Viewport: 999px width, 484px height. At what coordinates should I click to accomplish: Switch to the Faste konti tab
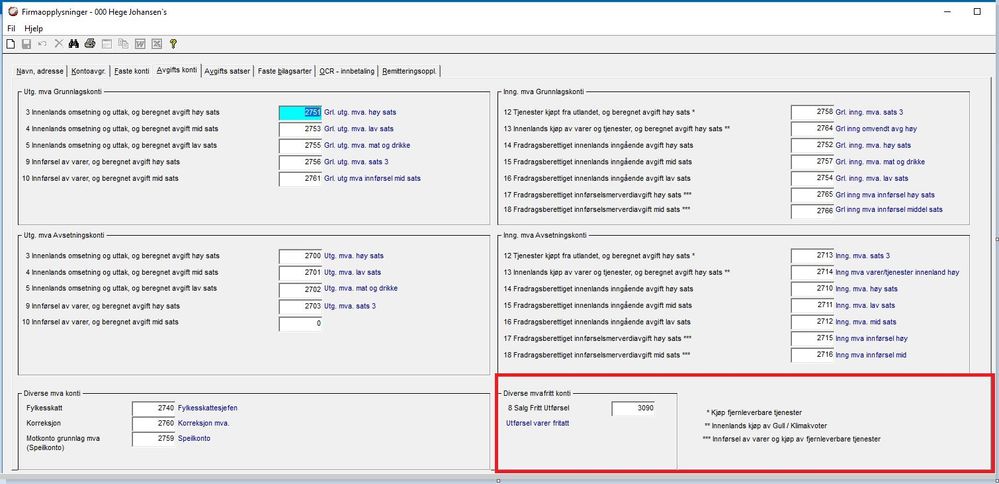(x=132, y=71)
